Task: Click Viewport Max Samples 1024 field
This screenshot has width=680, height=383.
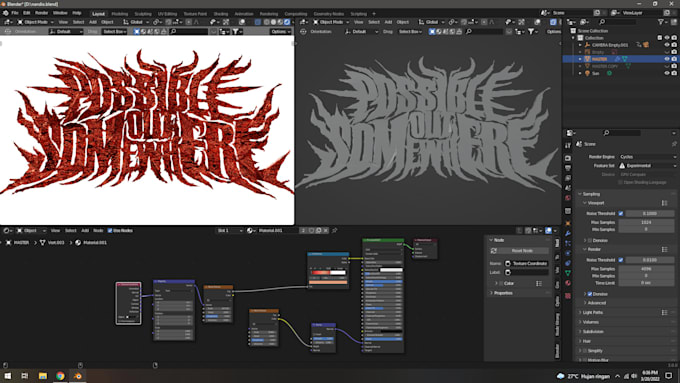Action: pos(646,222)
